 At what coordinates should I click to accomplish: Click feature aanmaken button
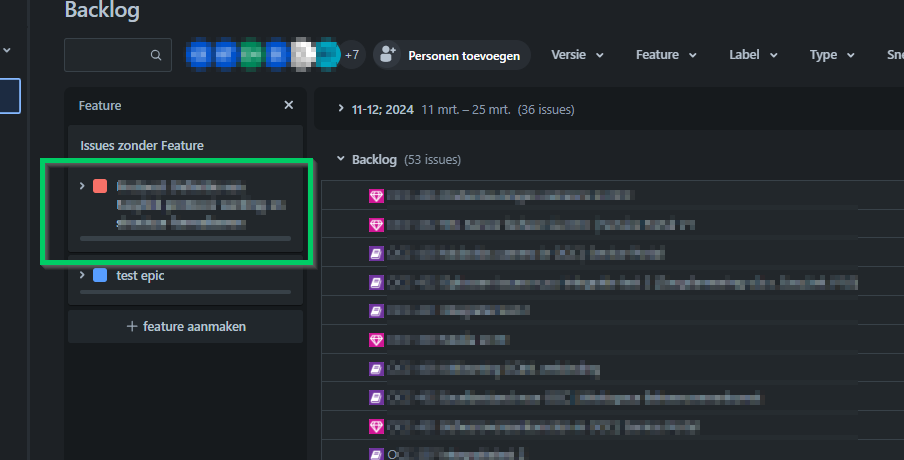tap(185, 326)
